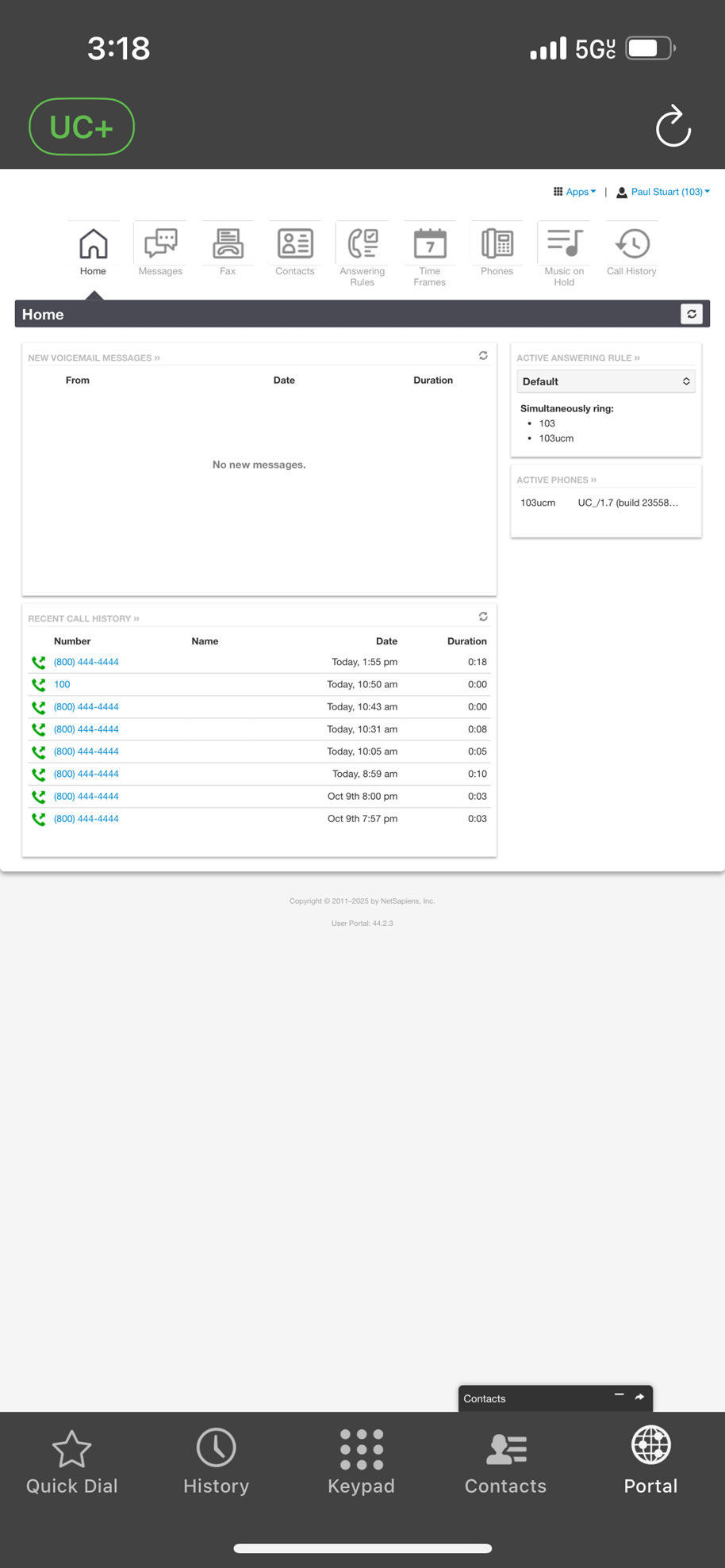The image size is (725, 1568).
Task: Open the Time Frames calendar icon
Action: [x=429, y=245]
